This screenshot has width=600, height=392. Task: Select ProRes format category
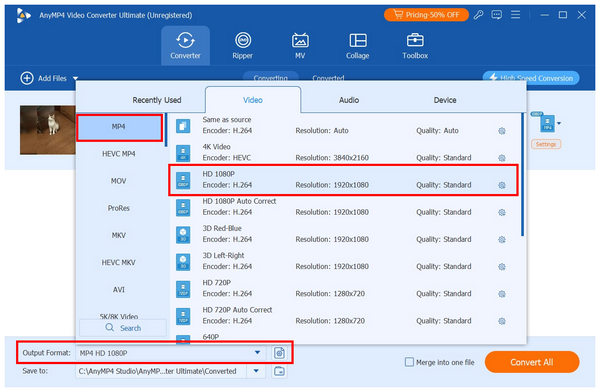tap(119, 208)
